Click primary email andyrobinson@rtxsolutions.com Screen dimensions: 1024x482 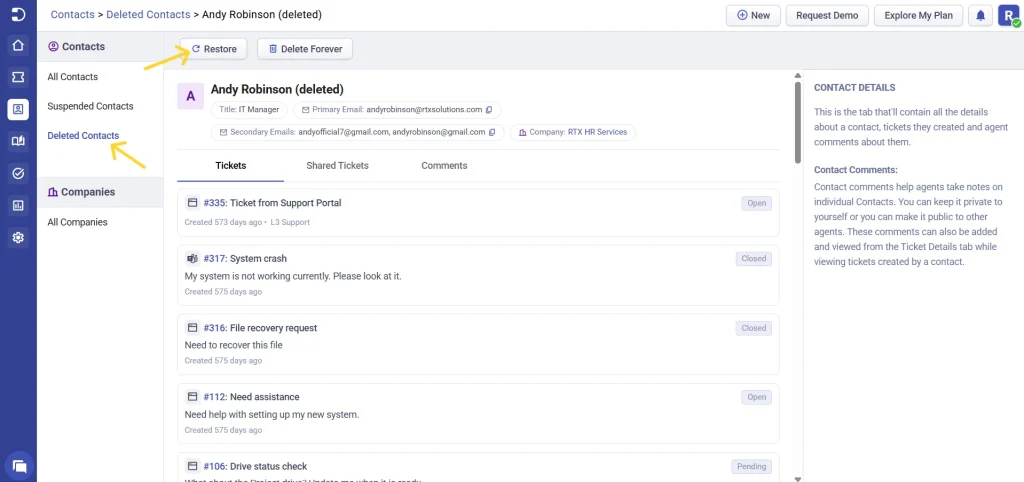[424, 110]
